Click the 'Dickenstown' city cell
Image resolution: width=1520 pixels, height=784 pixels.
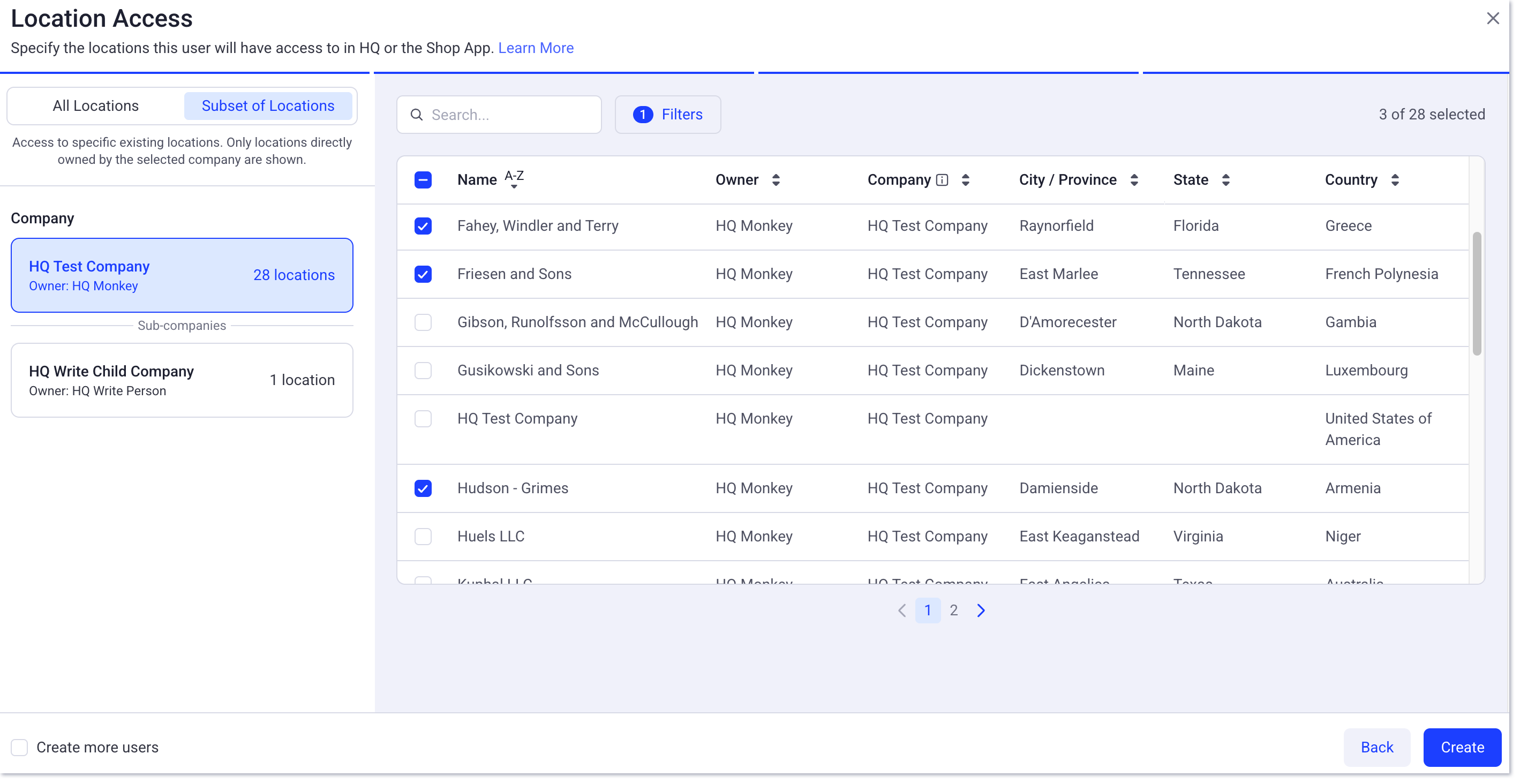pos(1062,371)
